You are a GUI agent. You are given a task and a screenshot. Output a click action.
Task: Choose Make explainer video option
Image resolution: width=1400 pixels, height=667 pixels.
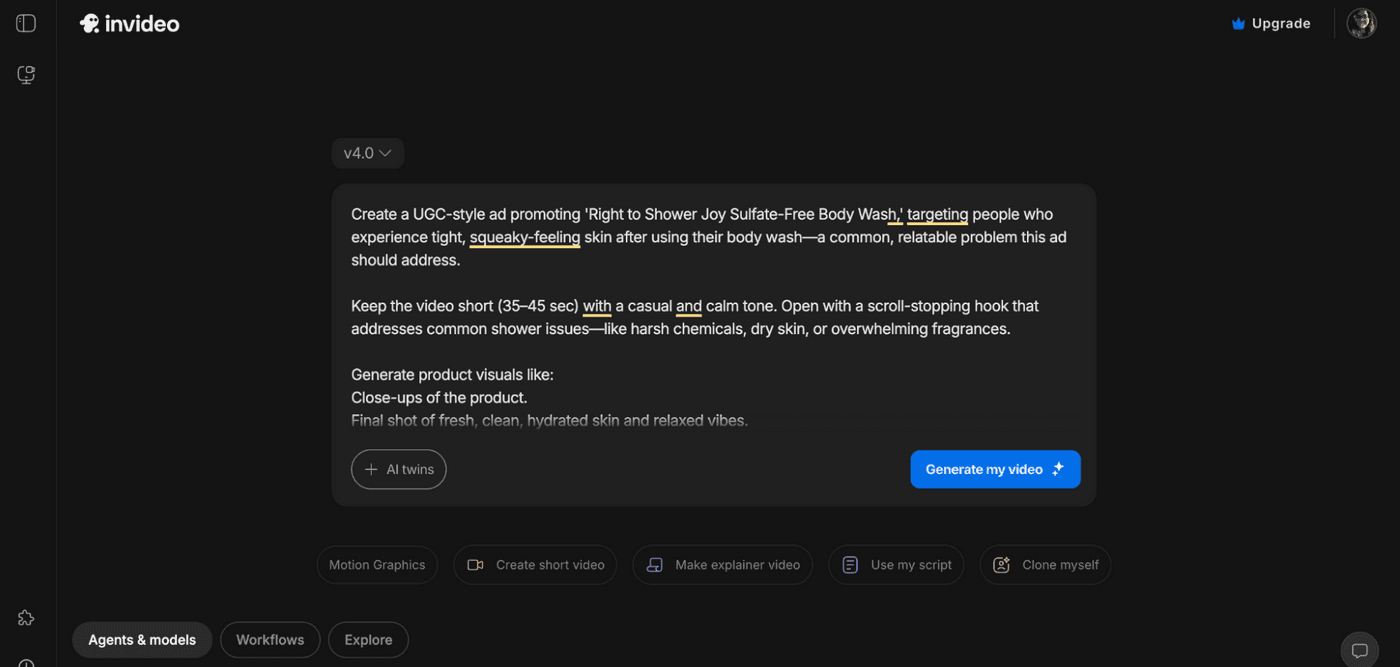coord(722,565)
